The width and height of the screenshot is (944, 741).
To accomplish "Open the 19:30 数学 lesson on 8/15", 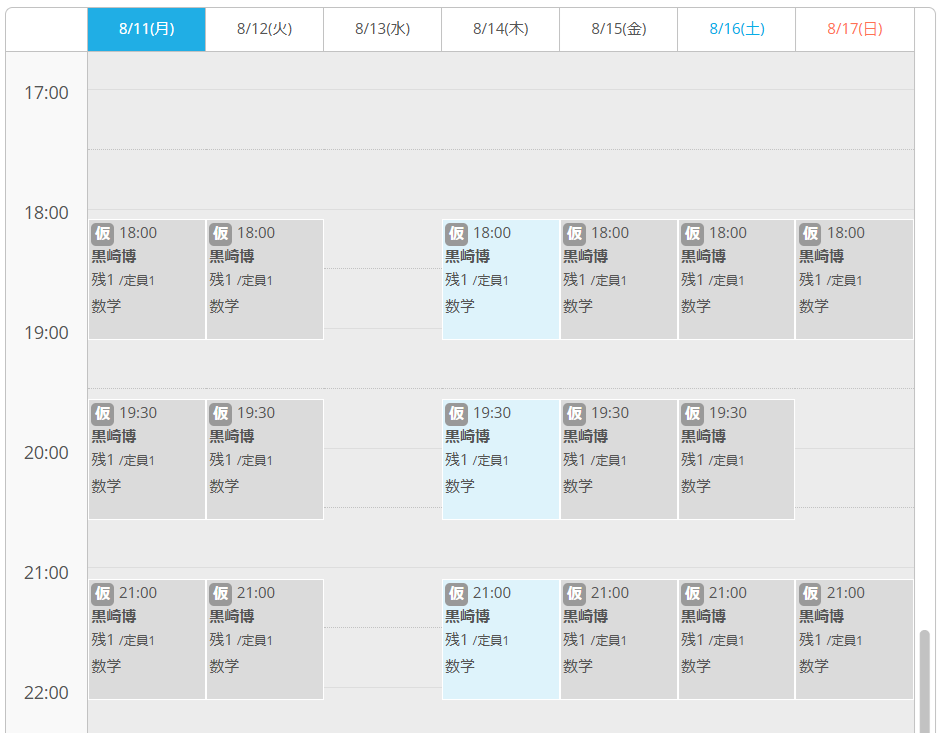I will pos(619,459).
